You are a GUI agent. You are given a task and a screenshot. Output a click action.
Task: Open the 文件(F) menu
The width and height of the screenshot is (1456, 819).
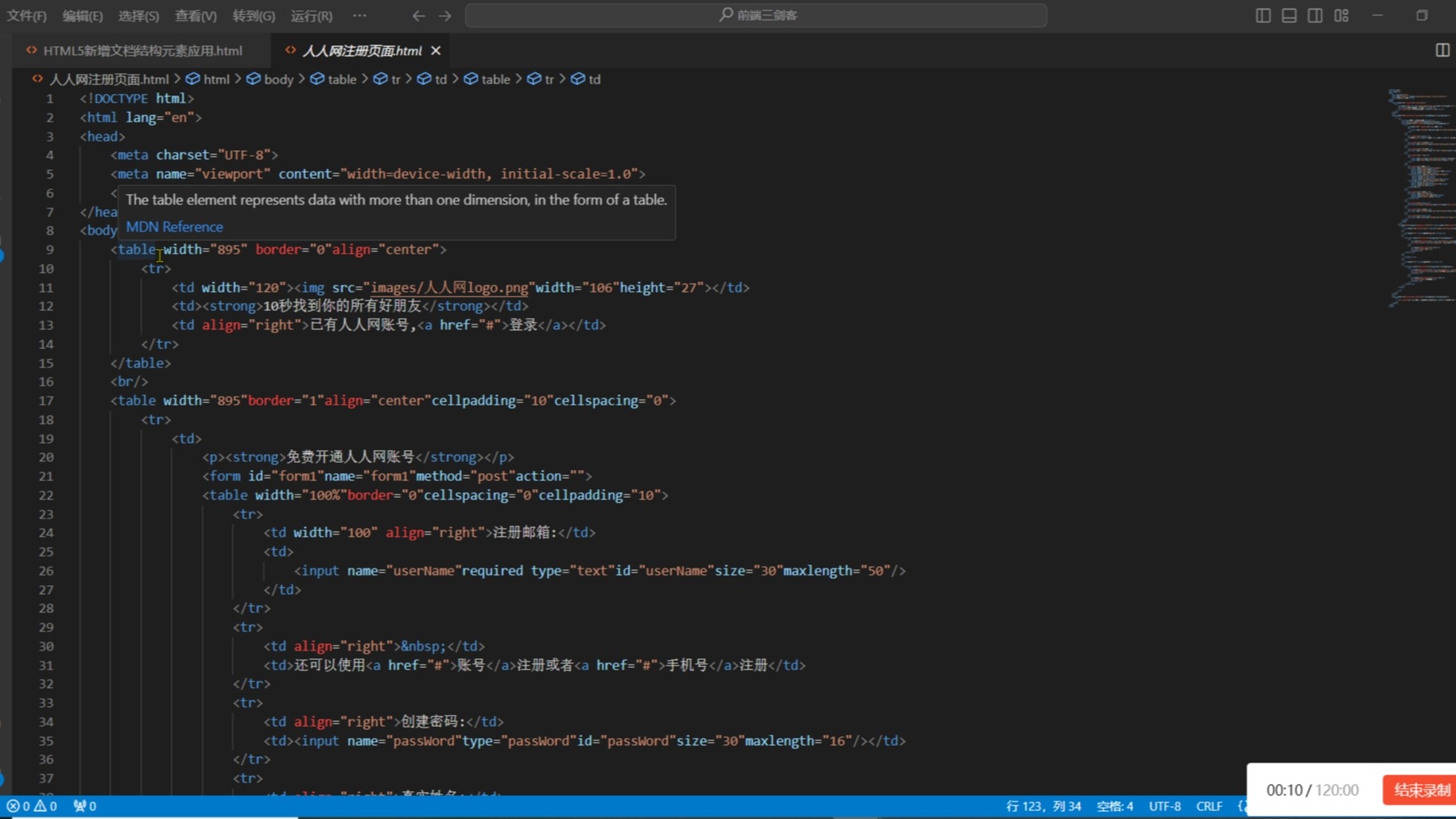pyautogui.click(x=26, y=15)
